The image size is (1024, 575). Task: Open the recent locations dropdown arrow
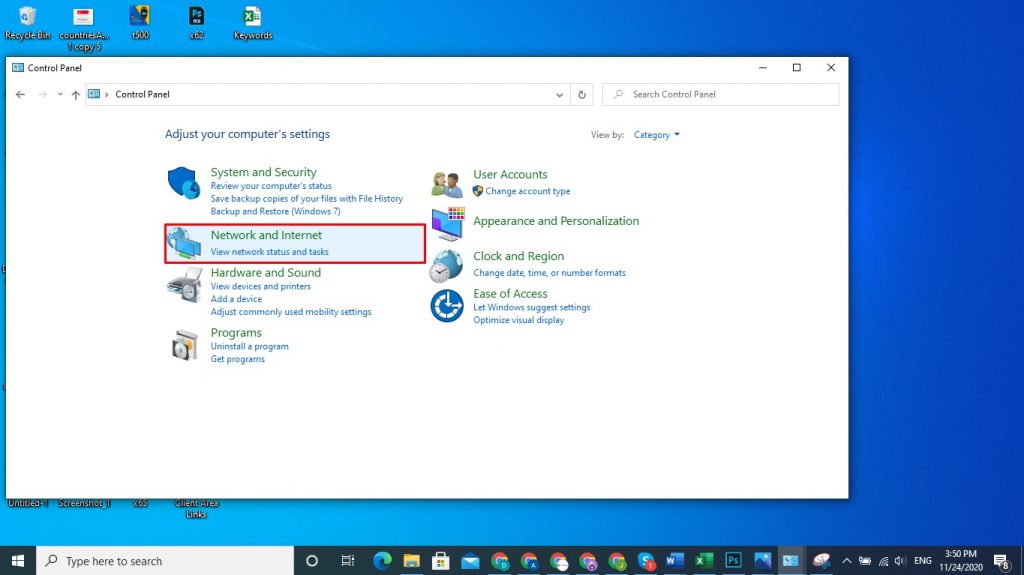[60, 95]
